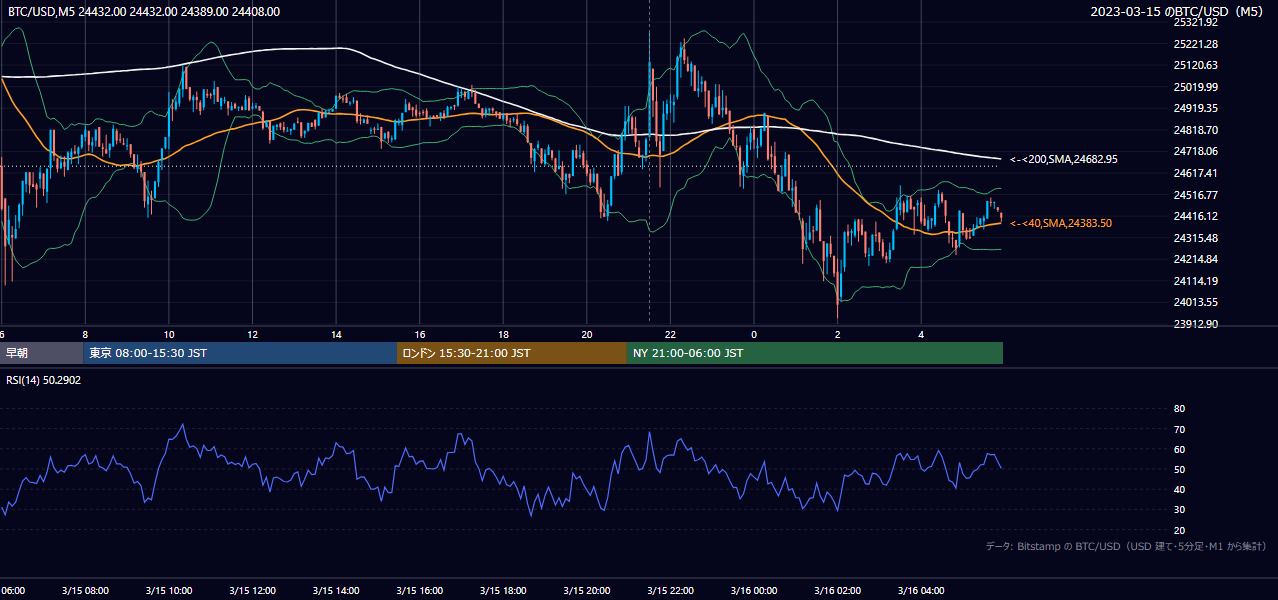Click the 3/16 02:00 bottom date label

tap(838, 591)
